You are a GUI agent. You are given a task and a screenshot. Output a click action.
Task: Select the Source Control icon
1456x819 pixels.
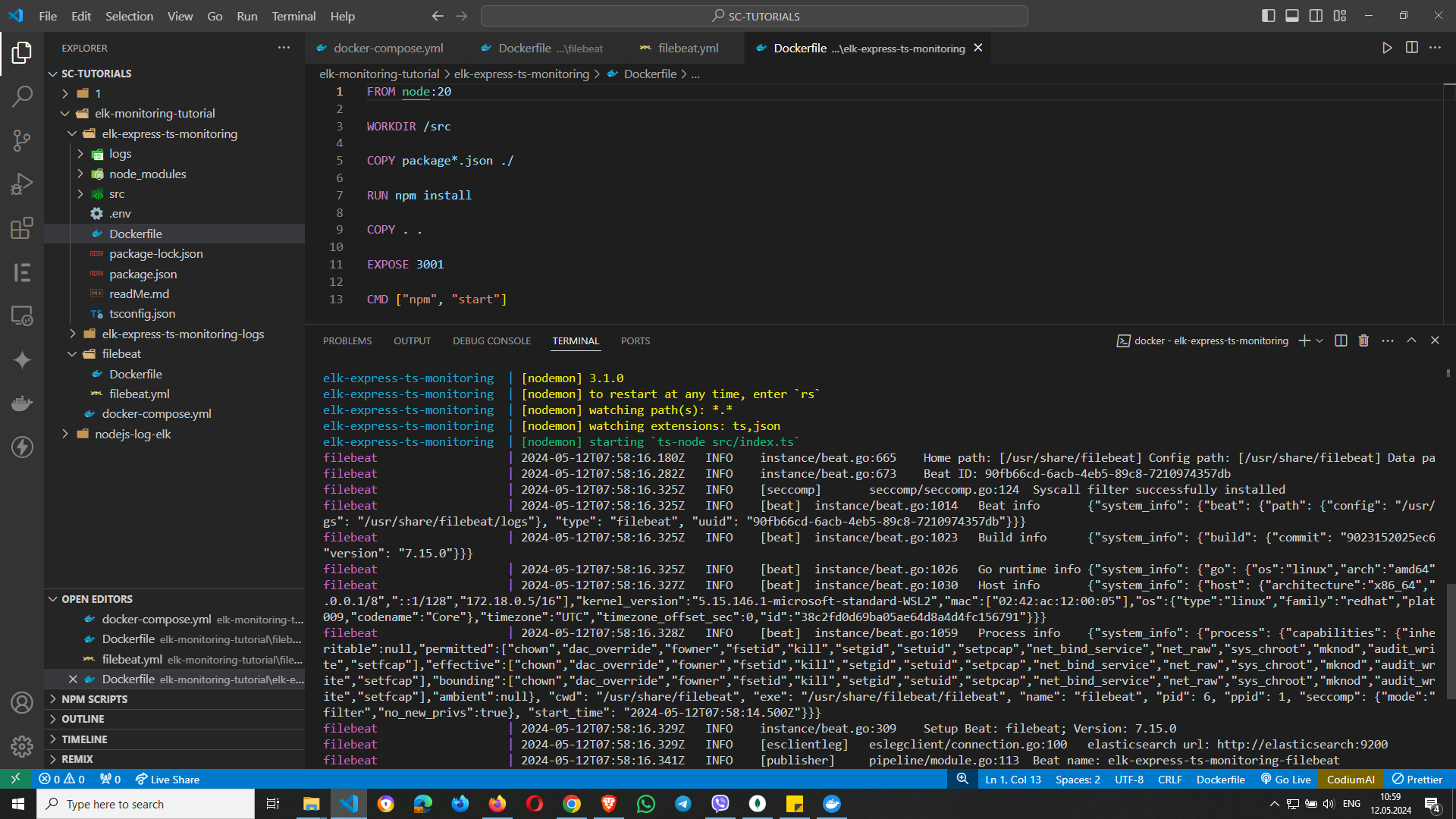pos(22,140)
